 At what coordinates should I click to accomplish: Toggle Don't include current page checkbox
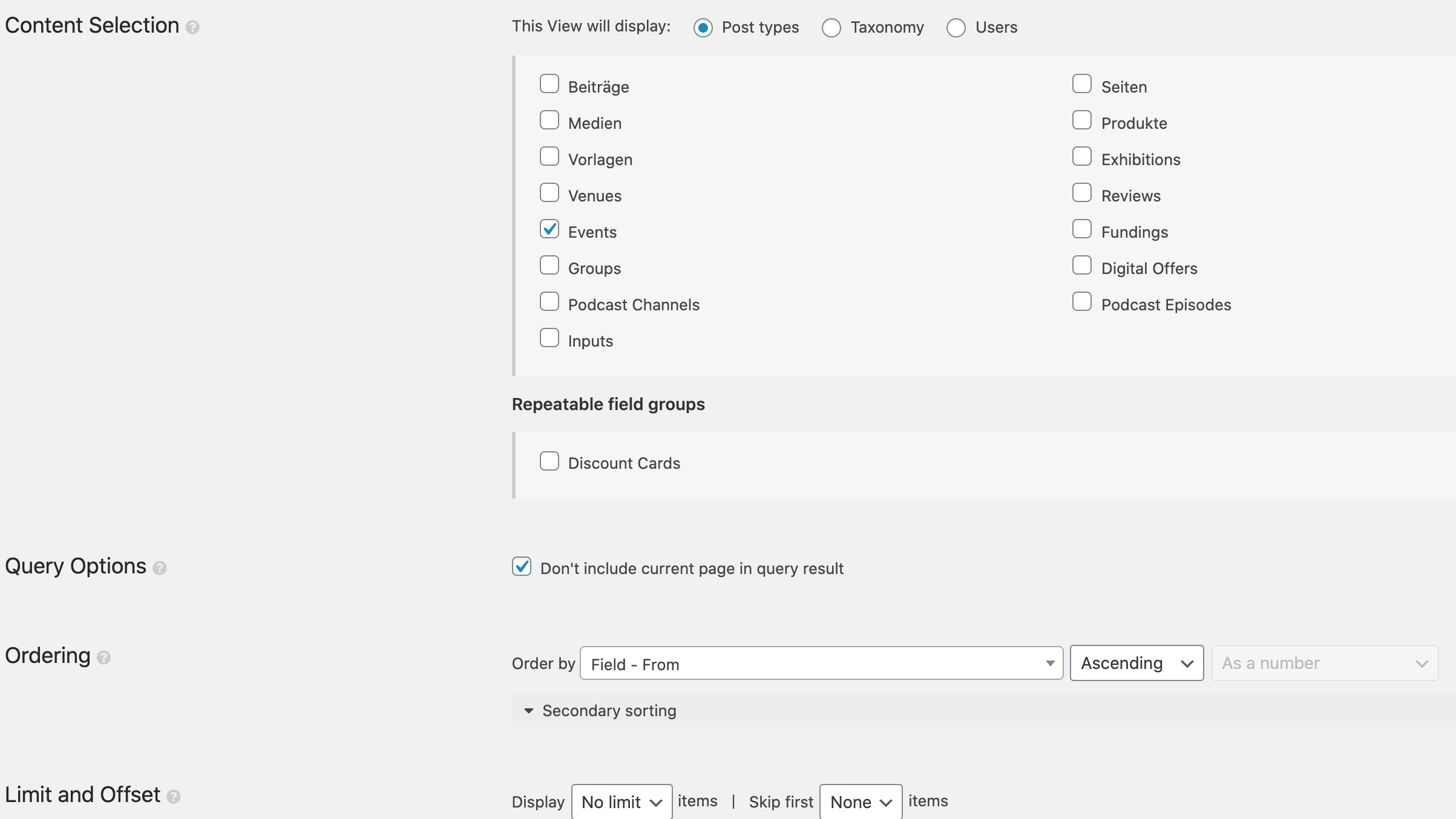522,567
